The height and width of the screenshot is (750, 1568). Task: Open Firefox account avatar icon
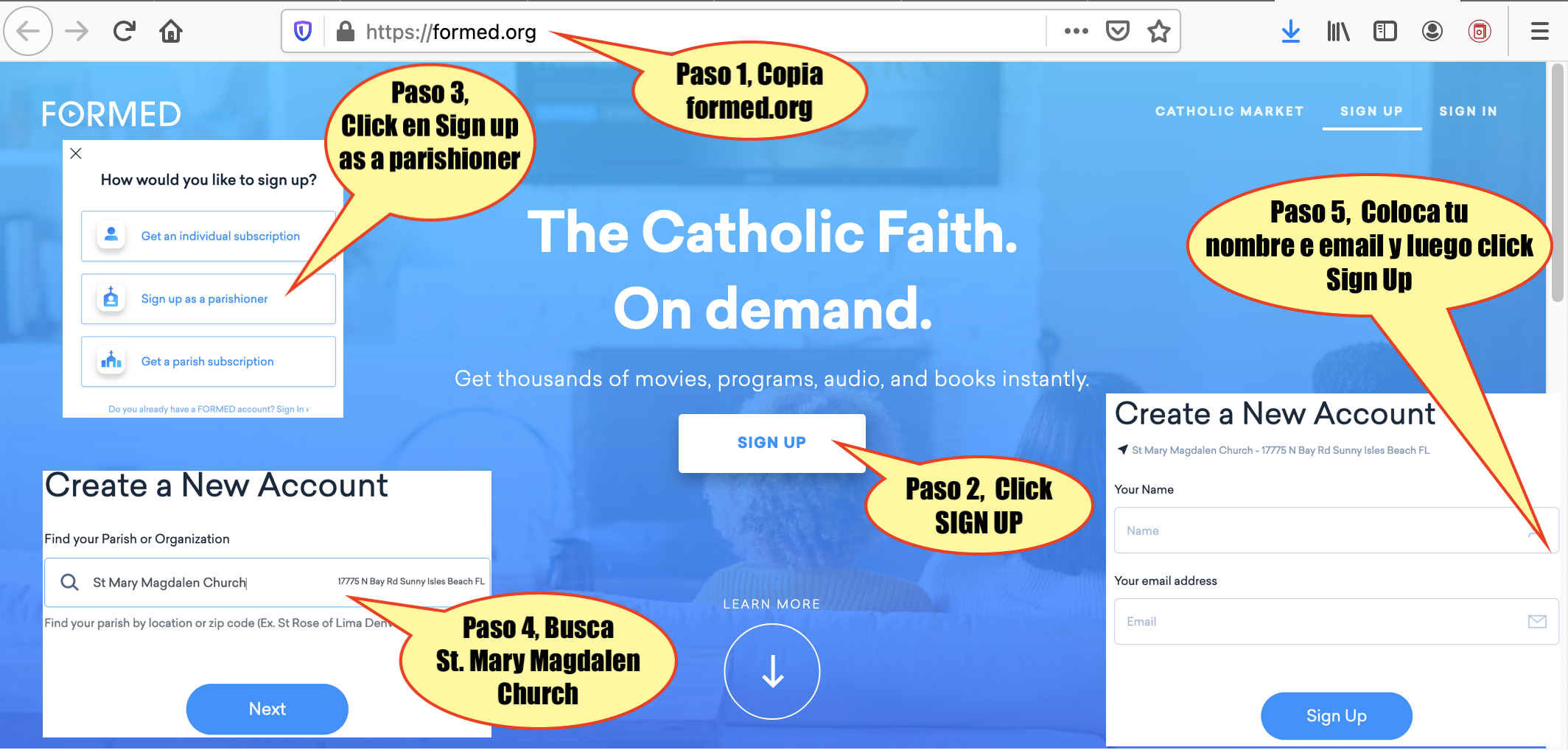(x=1432, y=31)
